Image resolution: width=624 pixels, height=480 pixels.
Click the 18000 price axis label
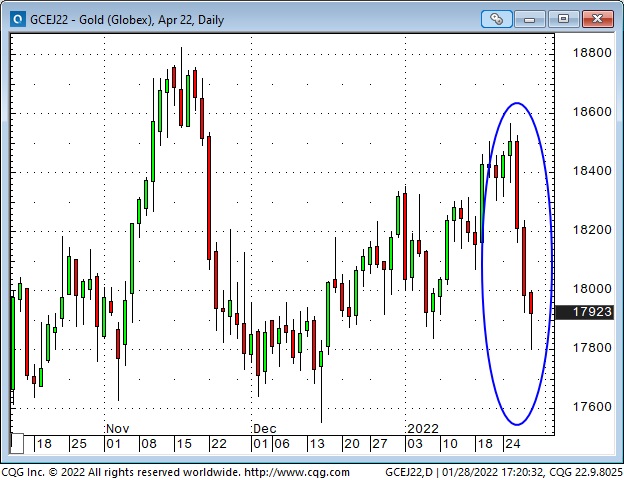(x=592, y=289)
